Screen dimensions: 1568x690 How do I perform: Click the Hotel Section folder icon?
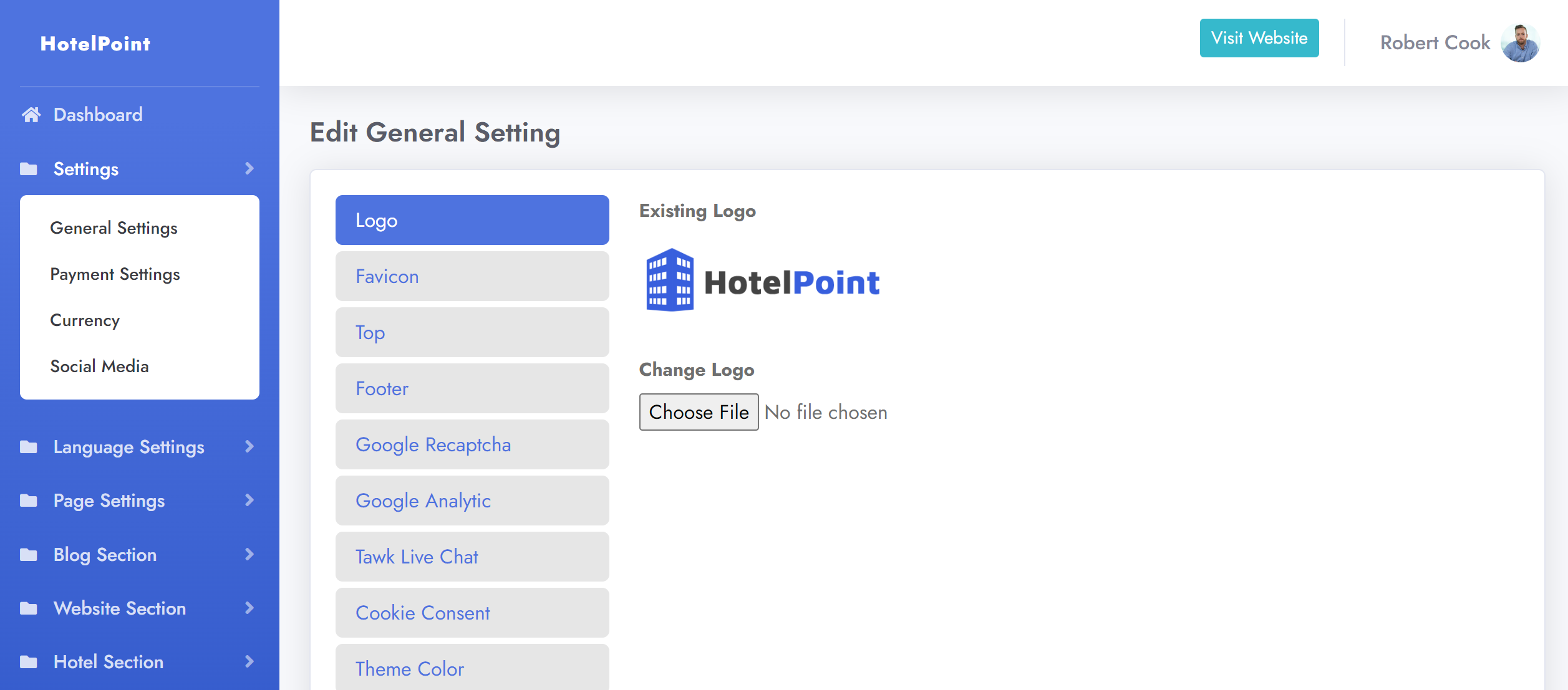tap(29, 662)
